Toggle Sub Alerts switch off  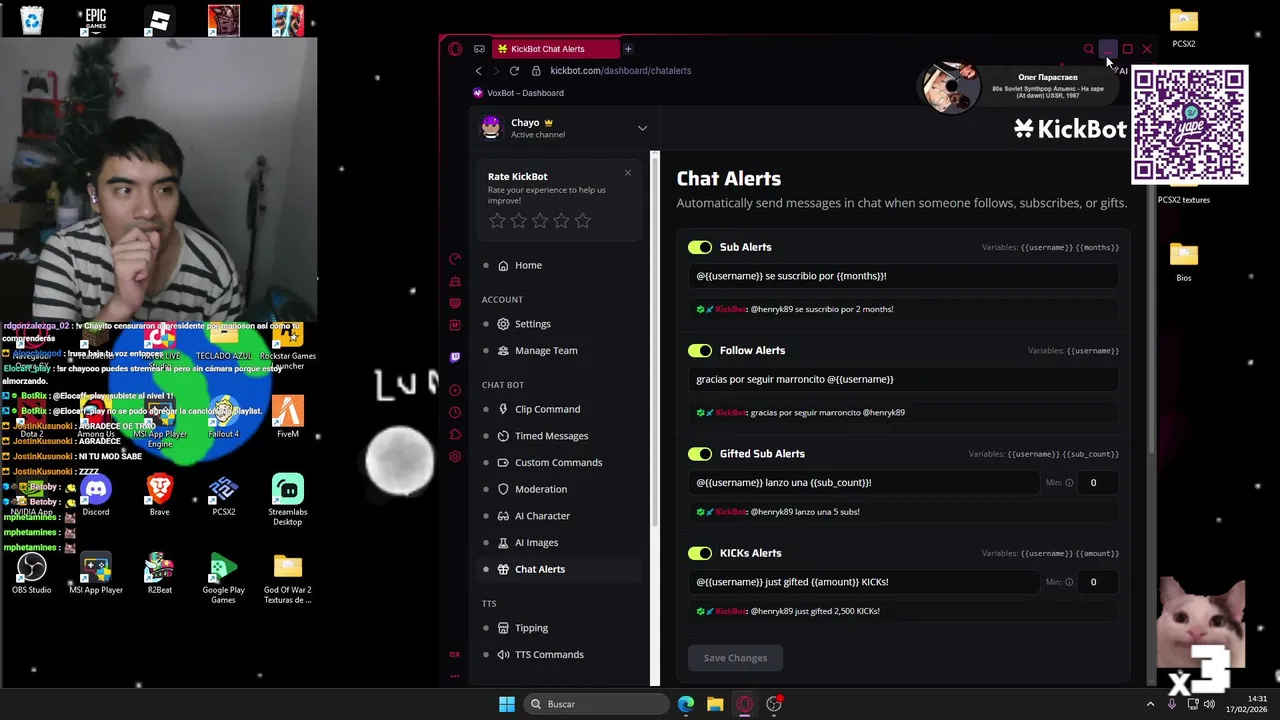tap(700, 247)
